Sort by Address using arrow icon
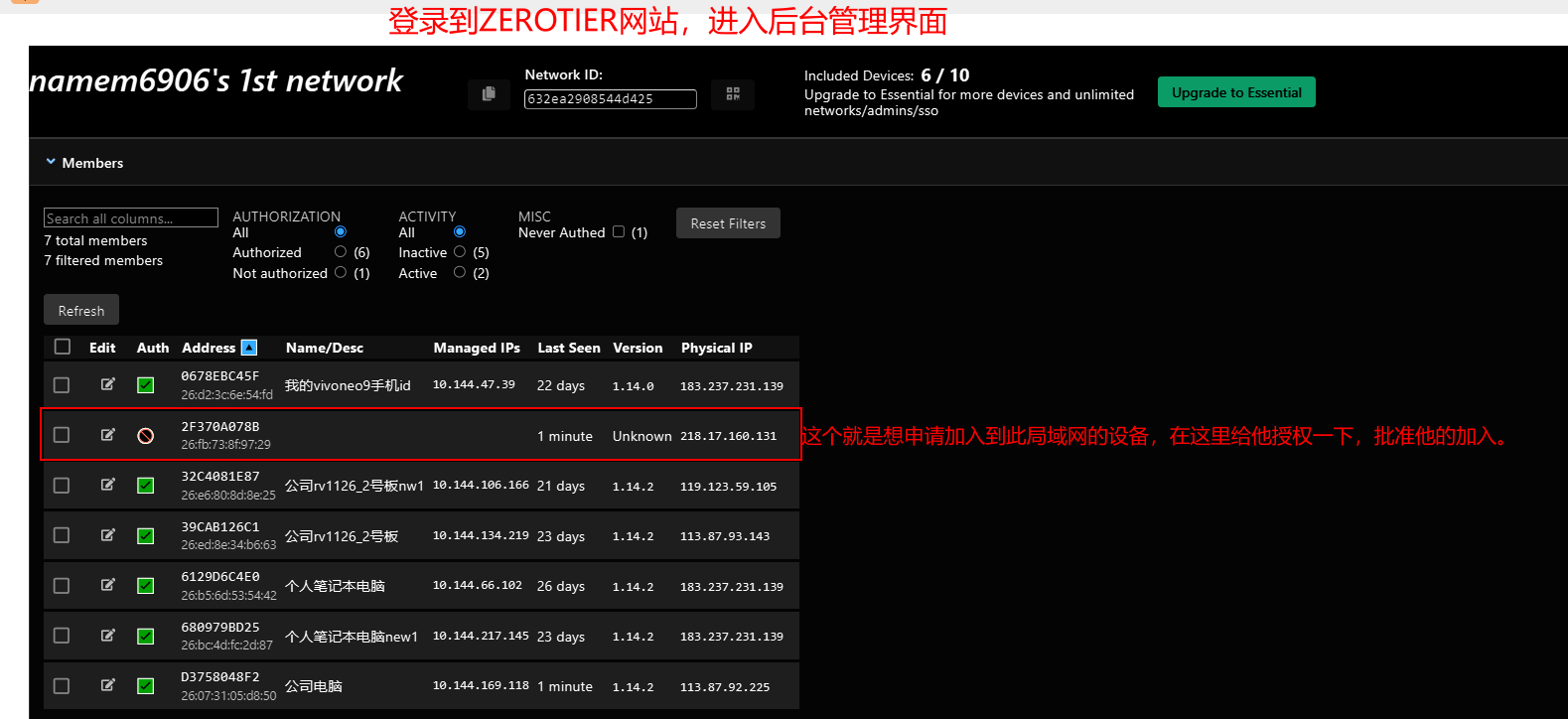 [x=249, y=348]
